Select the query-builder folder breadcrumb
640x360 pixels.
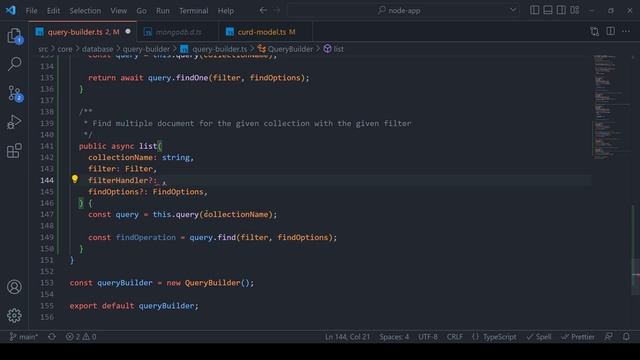coord(146,49)
